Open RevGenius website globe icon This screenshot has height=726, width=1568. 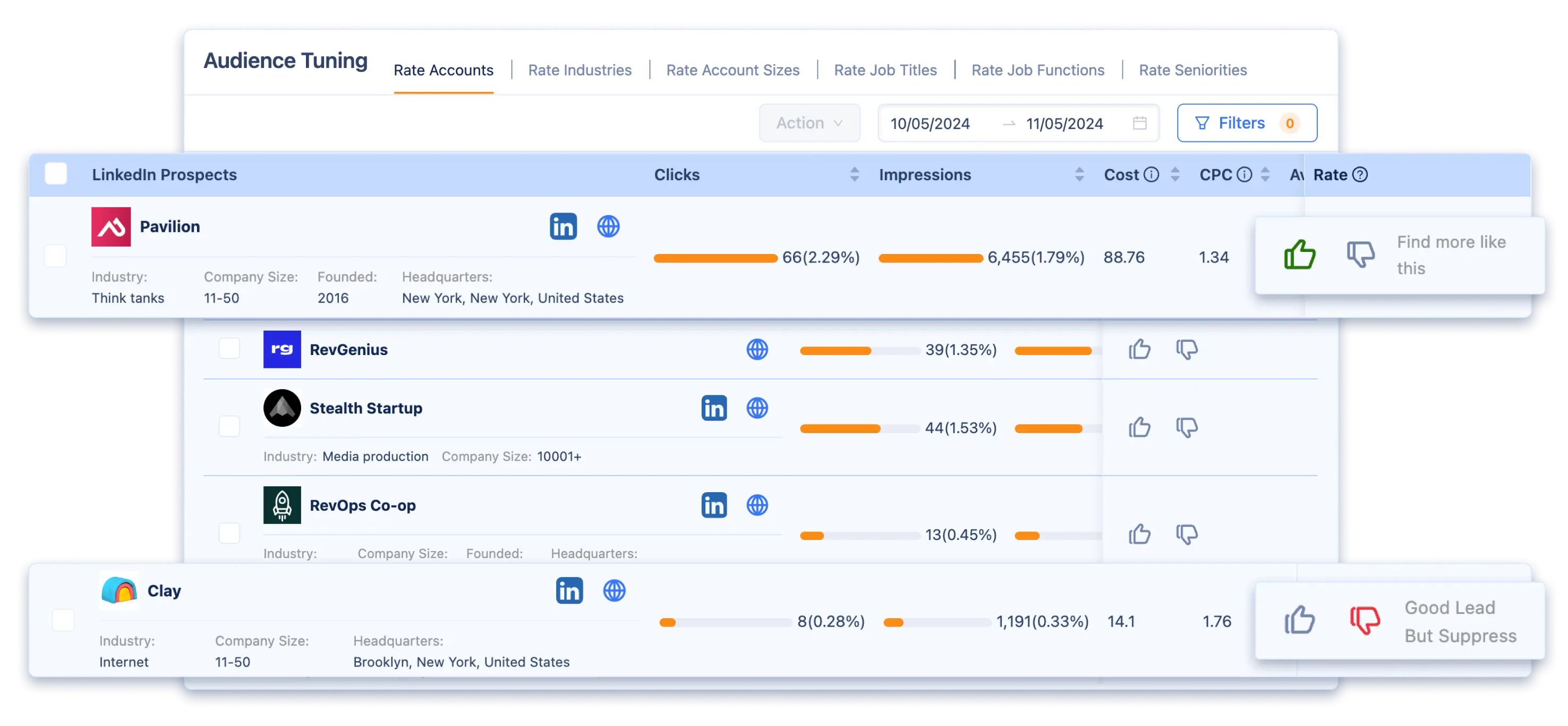757,350
